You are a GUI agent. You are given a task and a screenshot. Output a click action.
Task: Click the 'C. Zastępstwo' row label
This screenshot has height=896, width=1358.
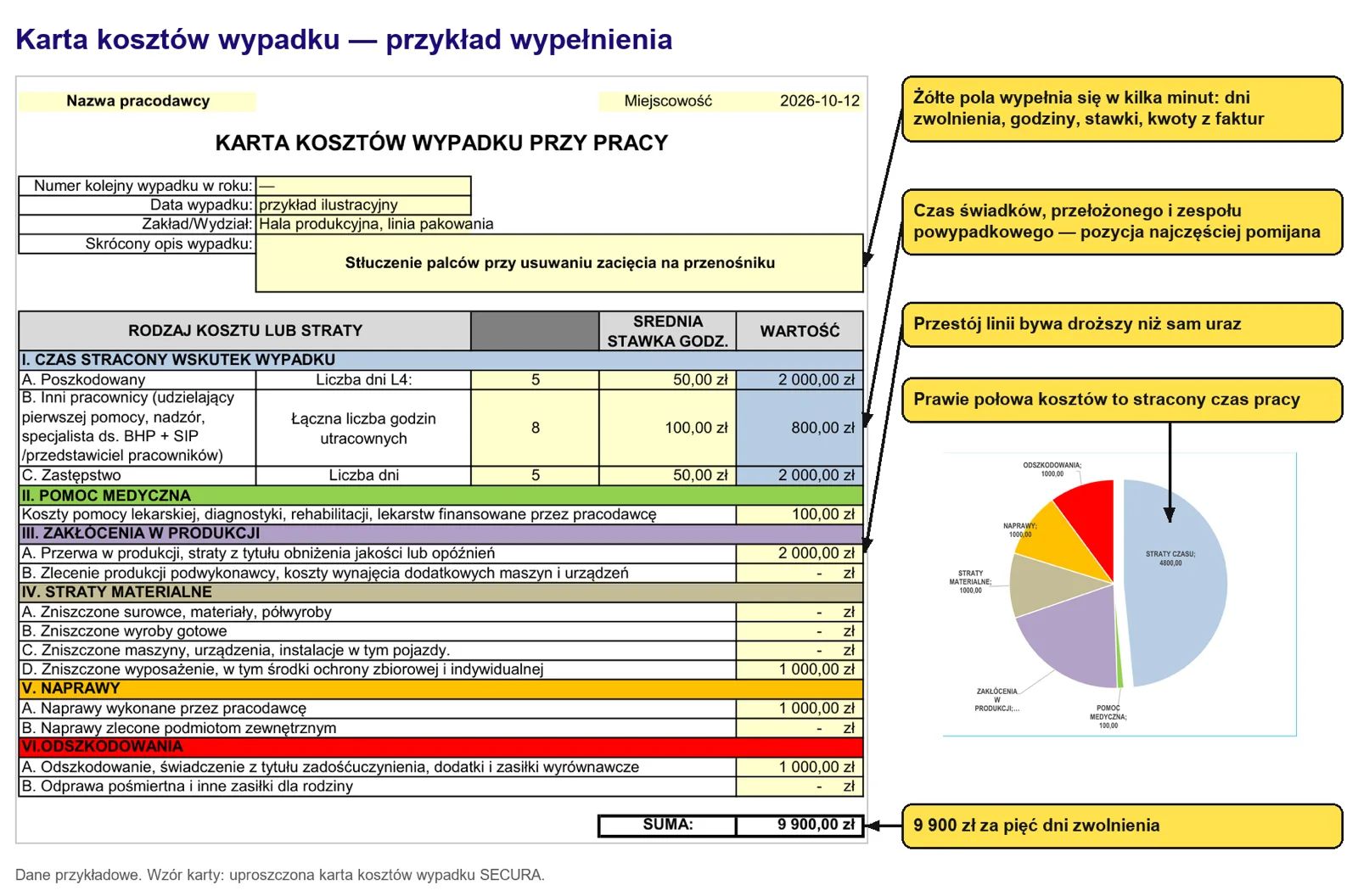pos(137,475)
